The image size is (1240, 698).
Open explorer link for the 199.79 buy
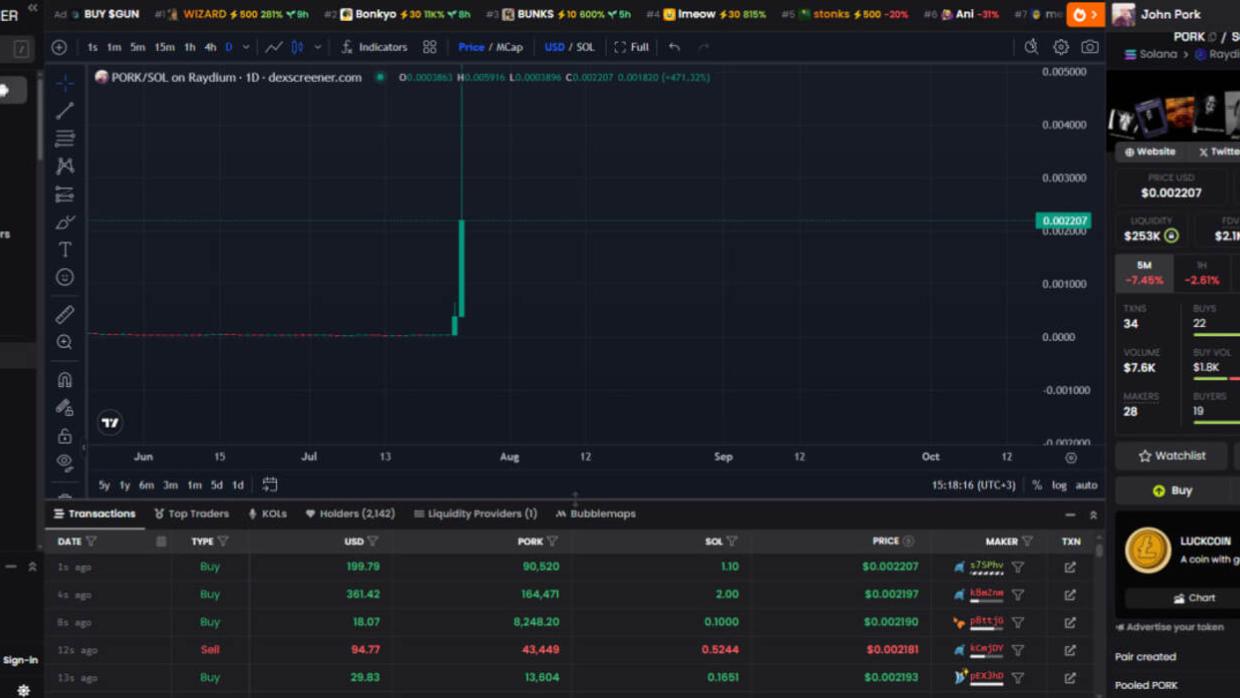(1070, 567)
